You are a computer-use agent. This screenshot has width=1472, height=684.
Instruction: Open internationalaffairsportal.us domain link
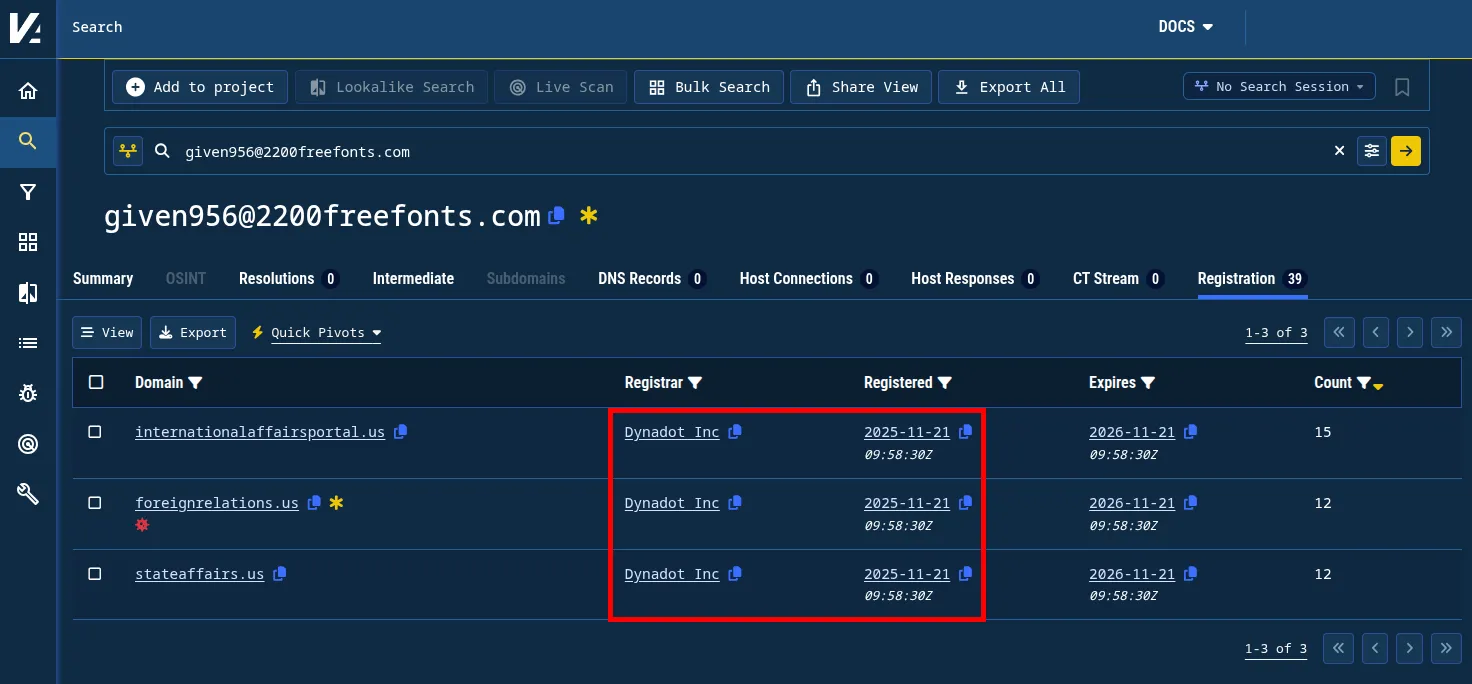260,432
